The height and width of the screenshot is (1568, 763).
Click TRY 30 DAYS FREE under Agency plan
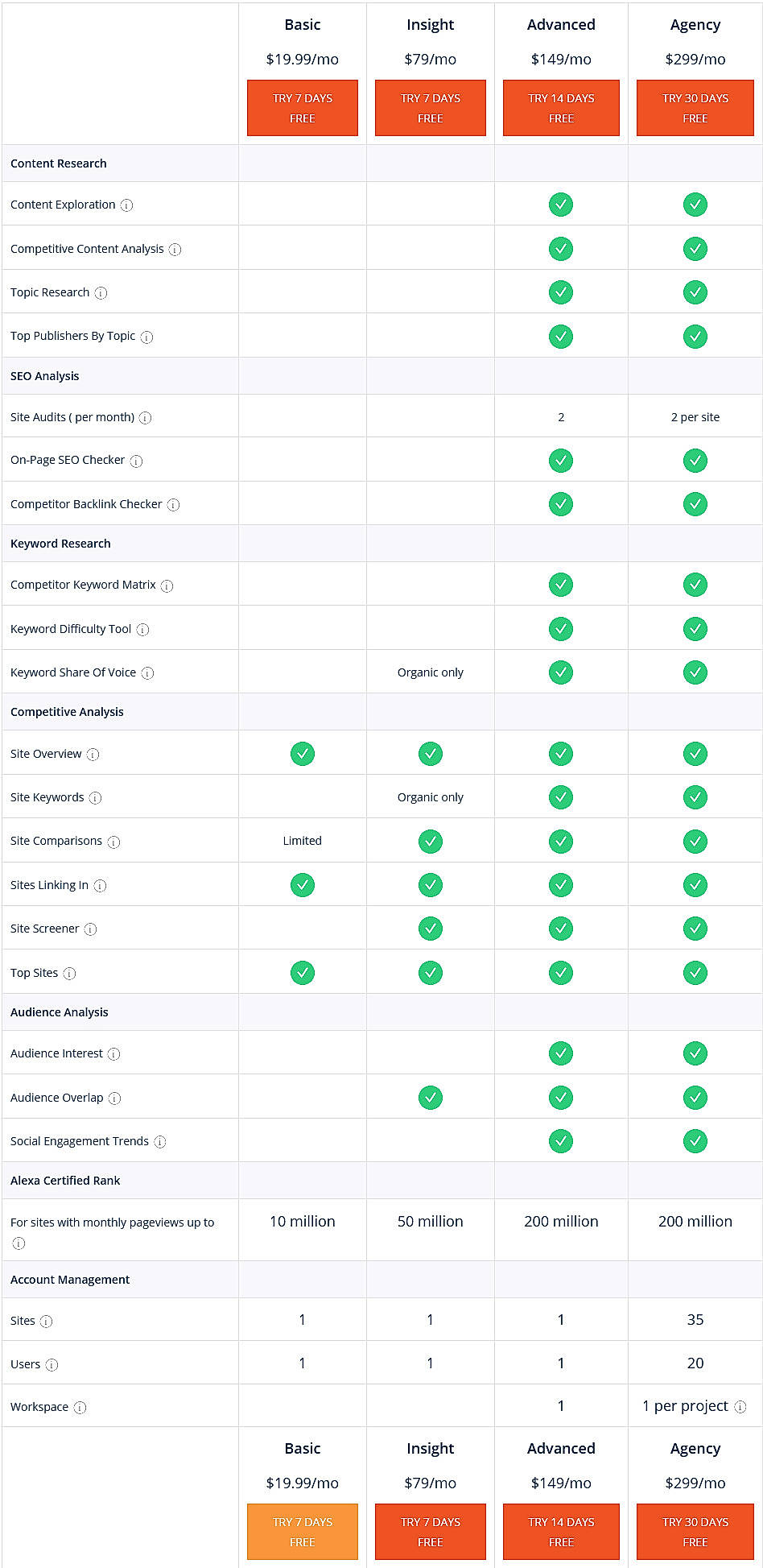tap(695, 108)
